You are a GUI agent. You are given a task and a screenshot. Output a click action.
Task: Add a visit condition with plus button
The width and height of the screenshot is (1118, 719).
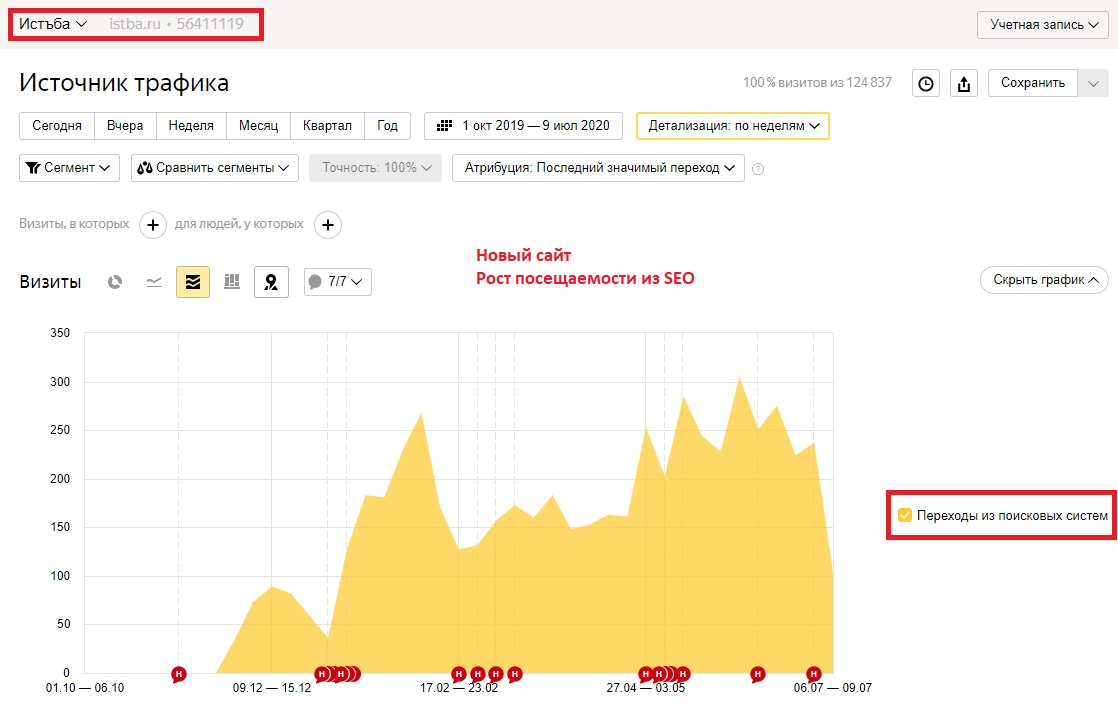[x=153, y=225]
